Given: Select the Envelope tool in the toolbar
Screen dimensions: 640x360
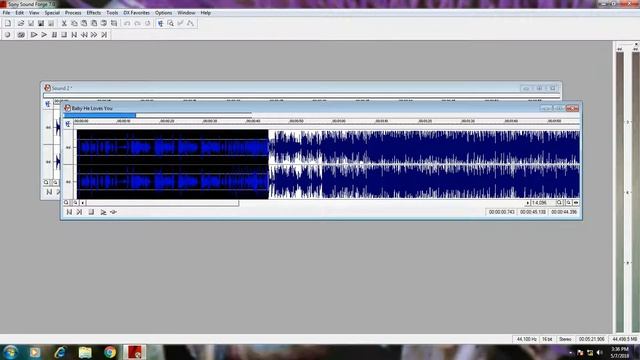Looking at the screenshot, I should pyautogui.click(x=190, y=23).
